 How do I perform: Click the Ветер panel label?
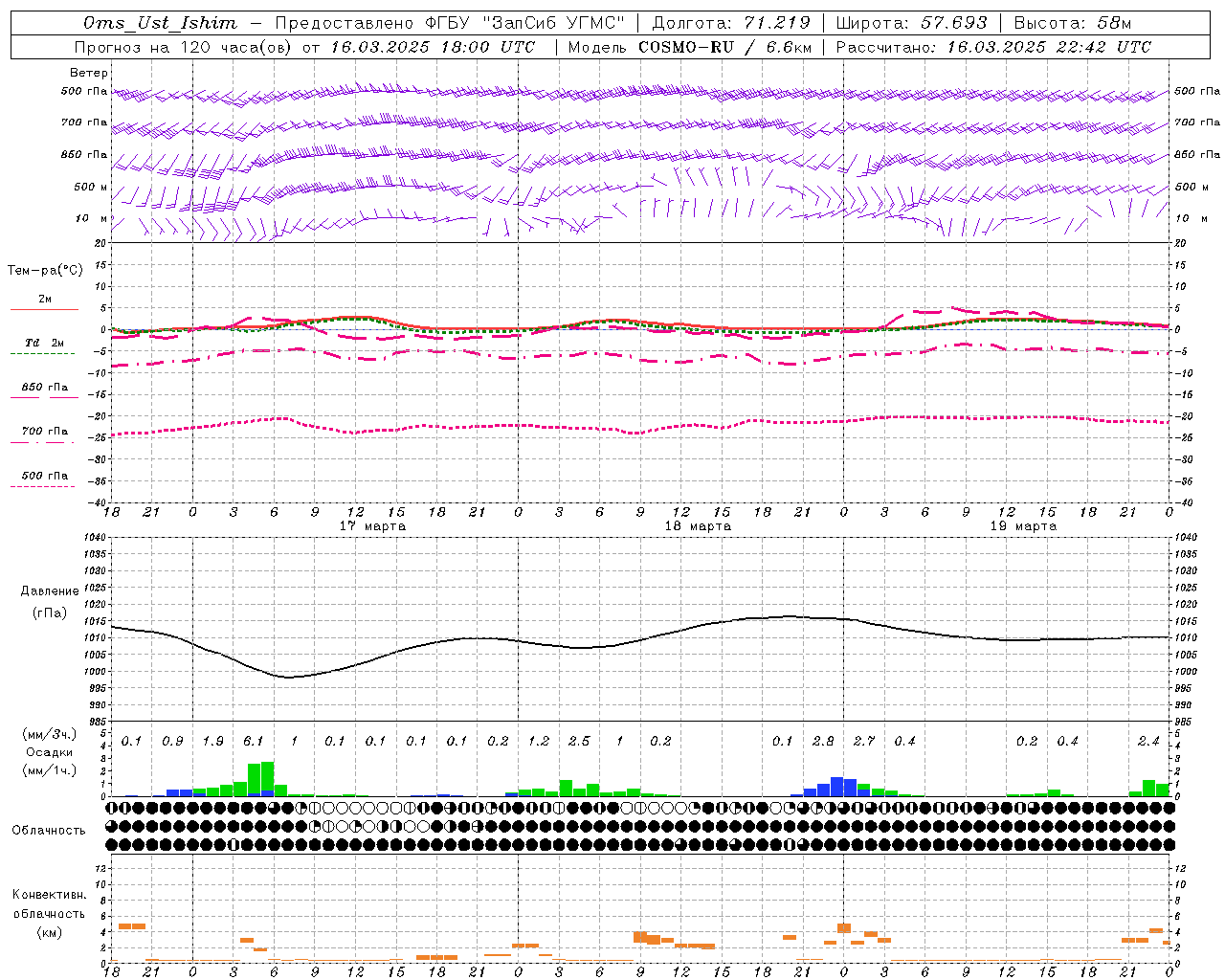tap(88, 73)
